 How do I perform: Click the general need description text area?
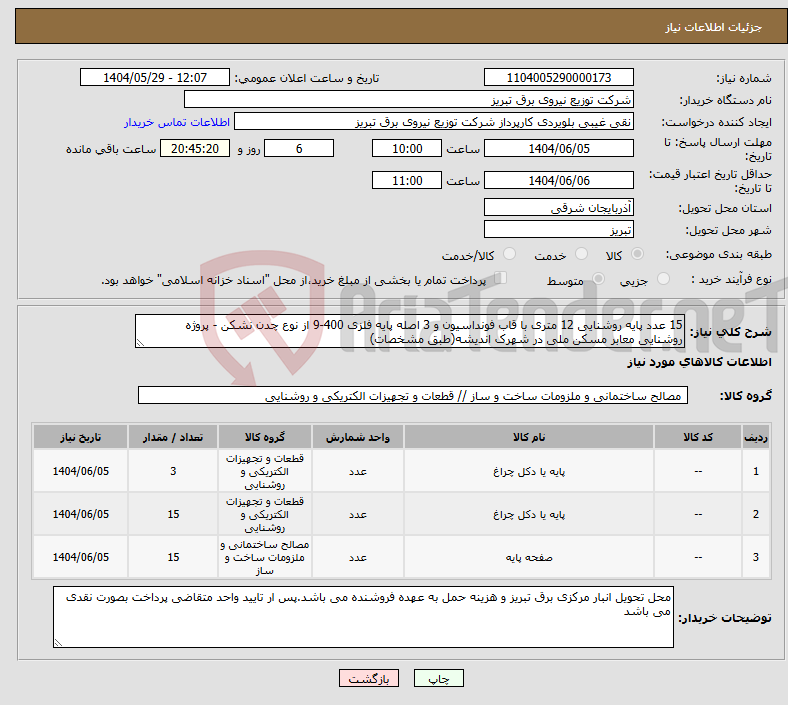tap(410, 331)
